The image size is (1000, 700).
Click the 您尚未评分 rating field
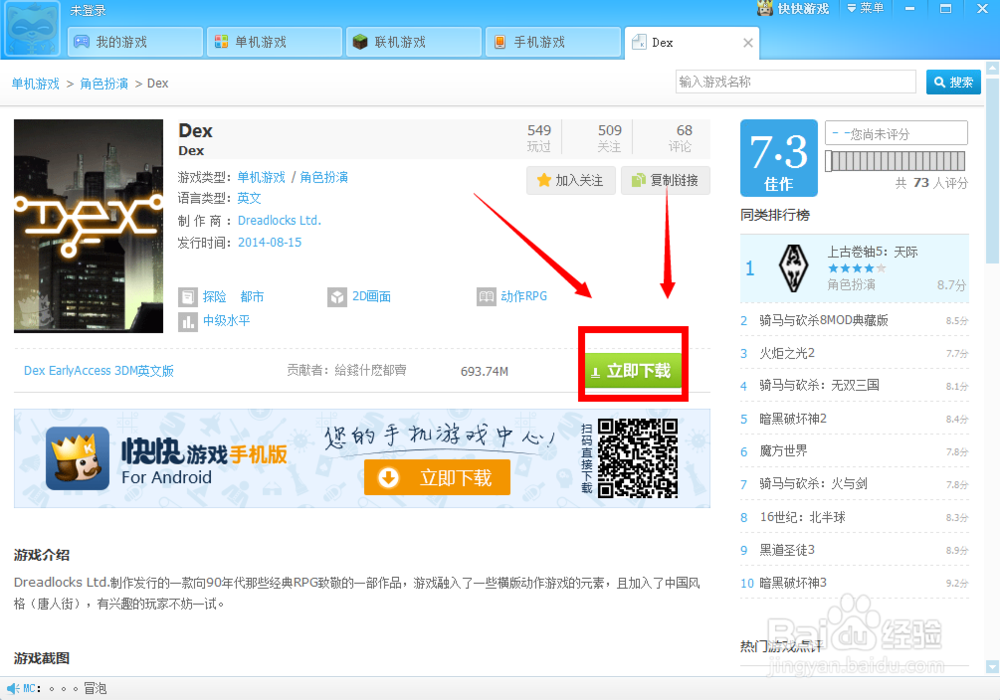pyautogui.click(x=896, y=133)
